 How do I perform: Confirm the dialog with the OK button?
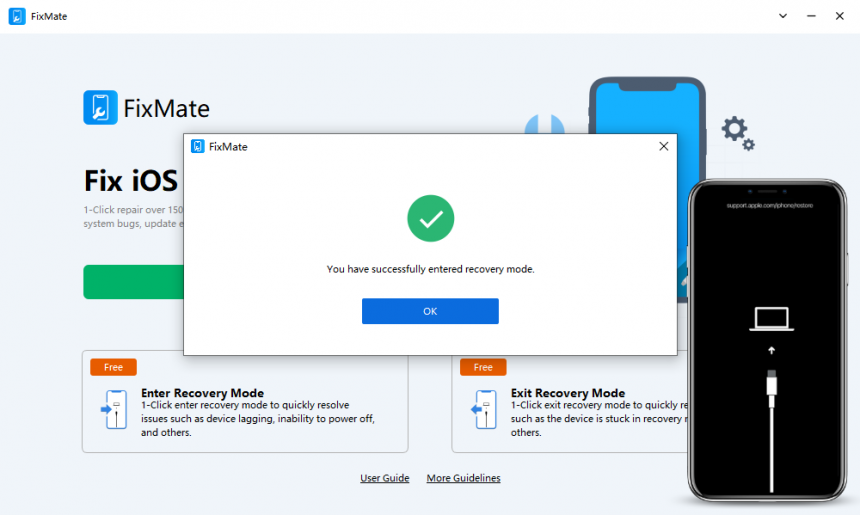pyautogui.click(x=430, y=311)
